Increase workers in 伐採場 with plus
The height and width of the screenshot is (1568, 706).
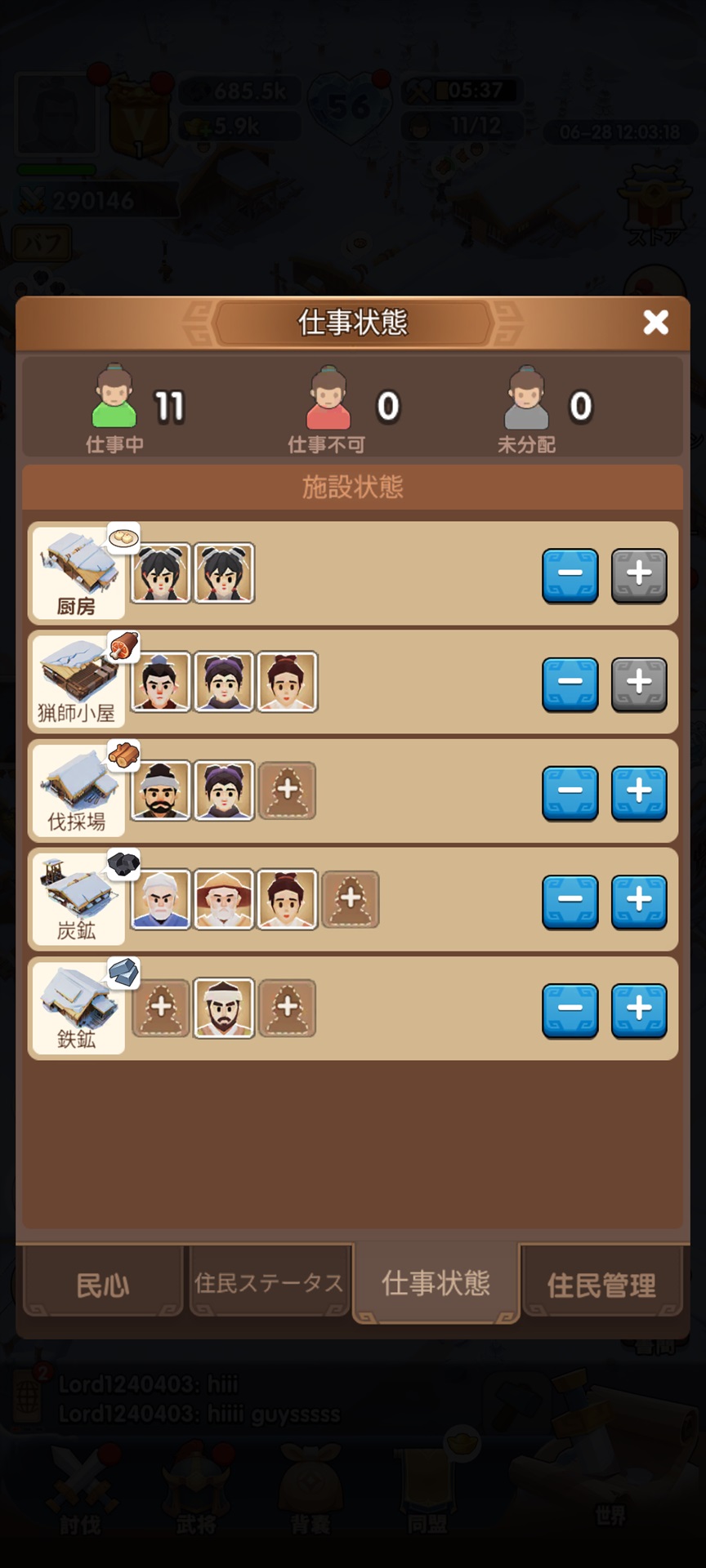click(x=639, y=792)
